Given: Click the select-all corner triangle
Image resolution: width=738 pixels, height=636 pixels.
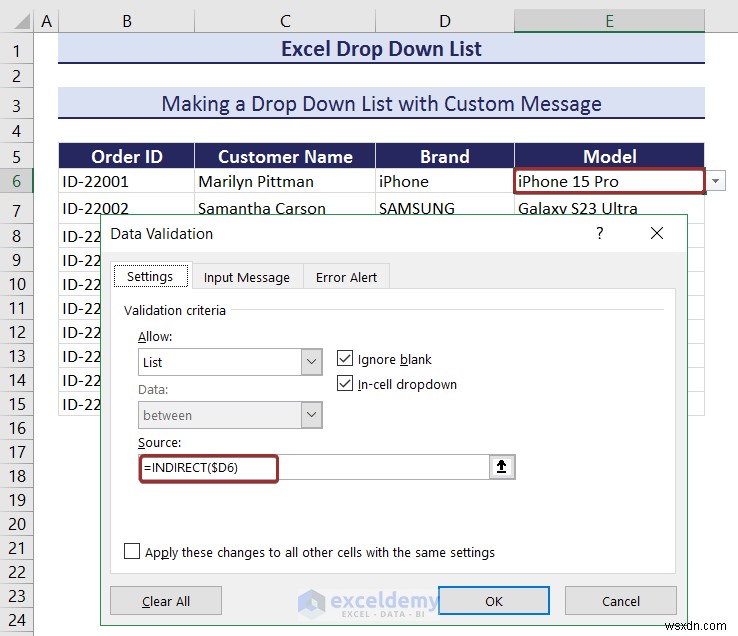Looking at the screenshot, I should point(22,21).
